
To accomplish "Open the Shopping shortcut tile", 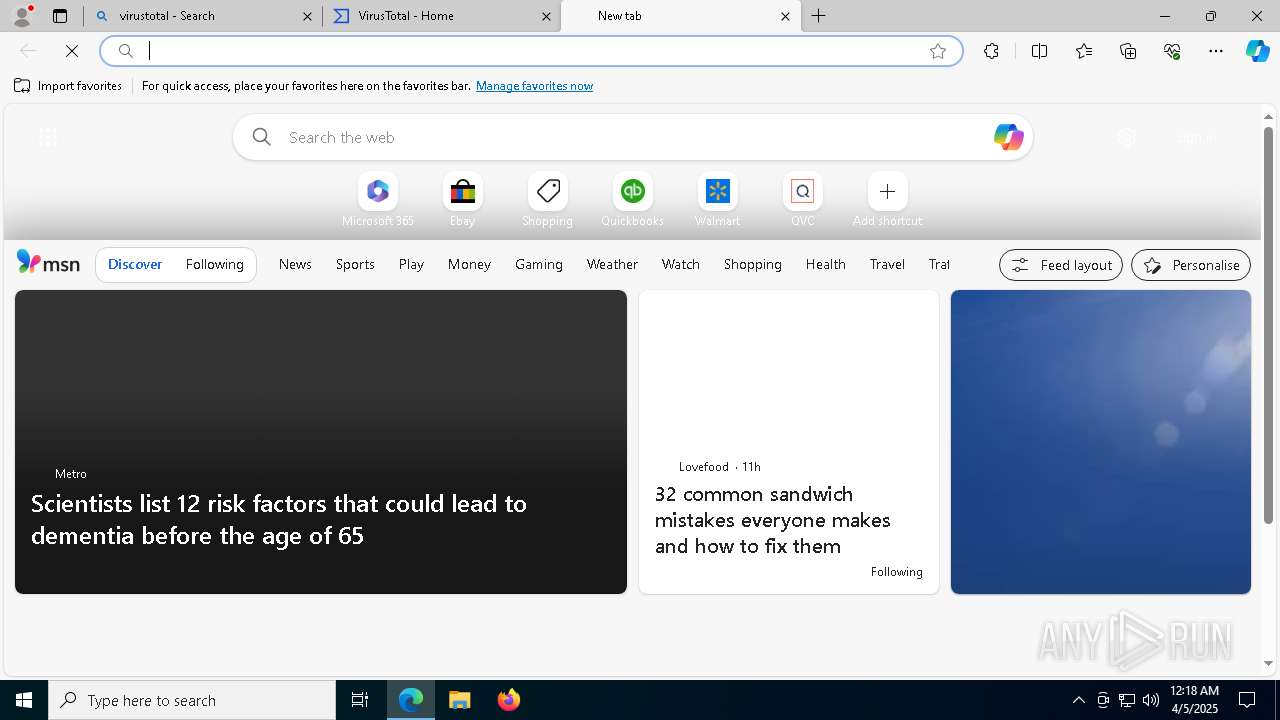I will click(x=547, y=200).
